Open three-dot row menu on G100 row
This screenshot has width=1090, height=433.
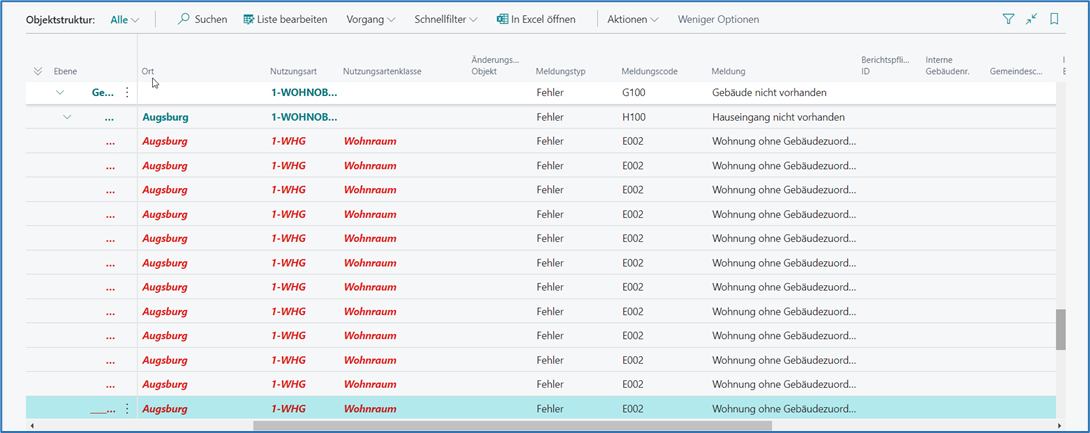tap(127, 93)
